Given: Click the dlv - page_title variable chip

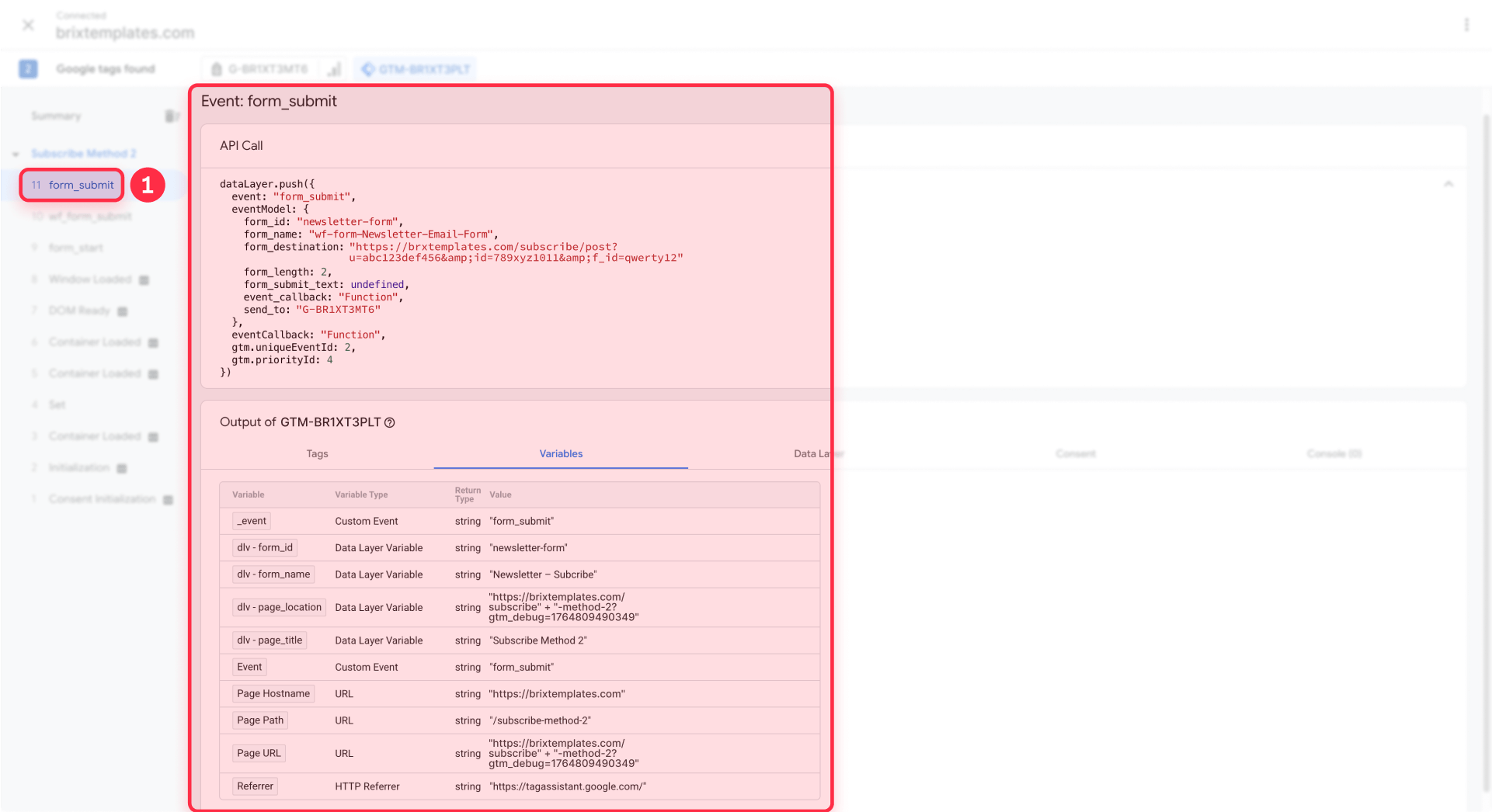Looking at the screenshot, I should 270,640.
